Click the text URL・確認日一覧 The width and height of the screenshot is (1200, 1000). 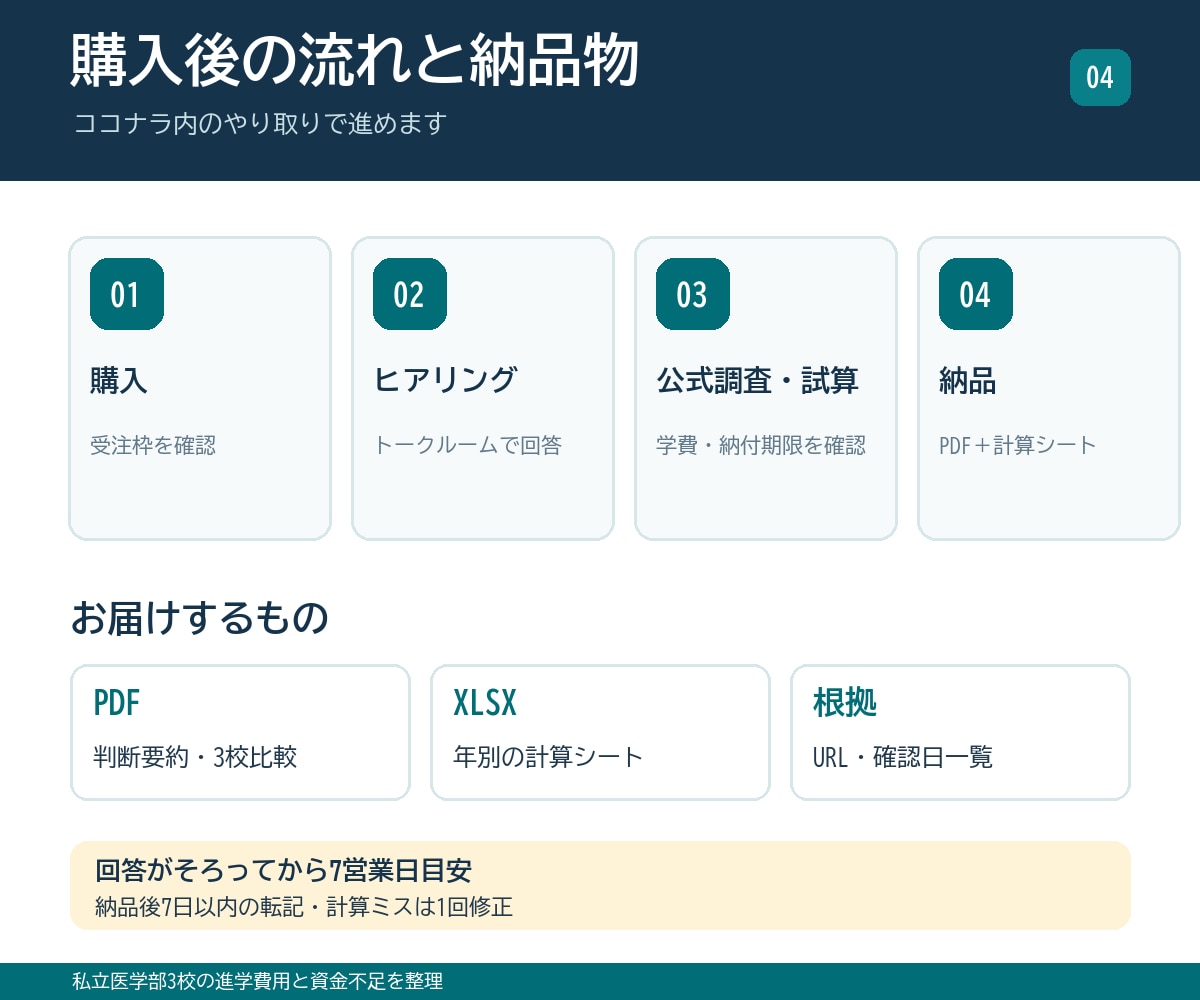click(x=903, y=757)
